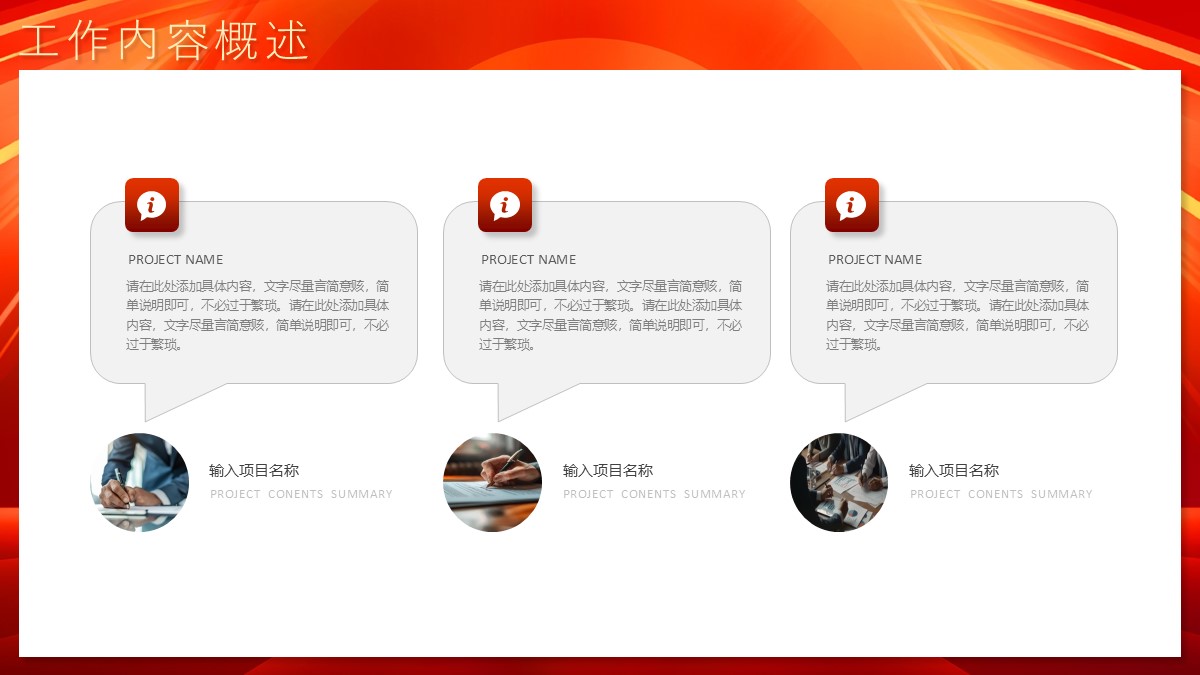Click the left bubble's PROJECT NAME heading
The height and width of the screenshot is (675, 1200).
click(176, 259)
